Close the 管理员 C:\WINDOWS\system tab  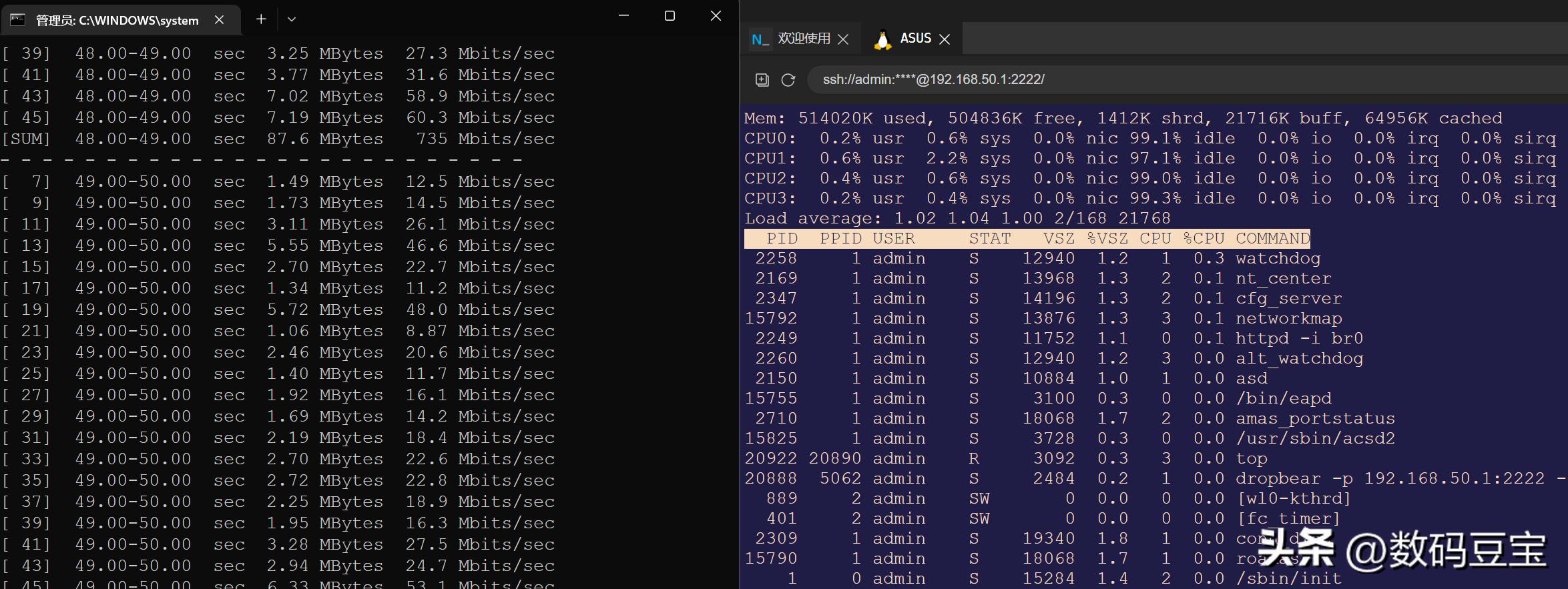[x=219, y=20]
